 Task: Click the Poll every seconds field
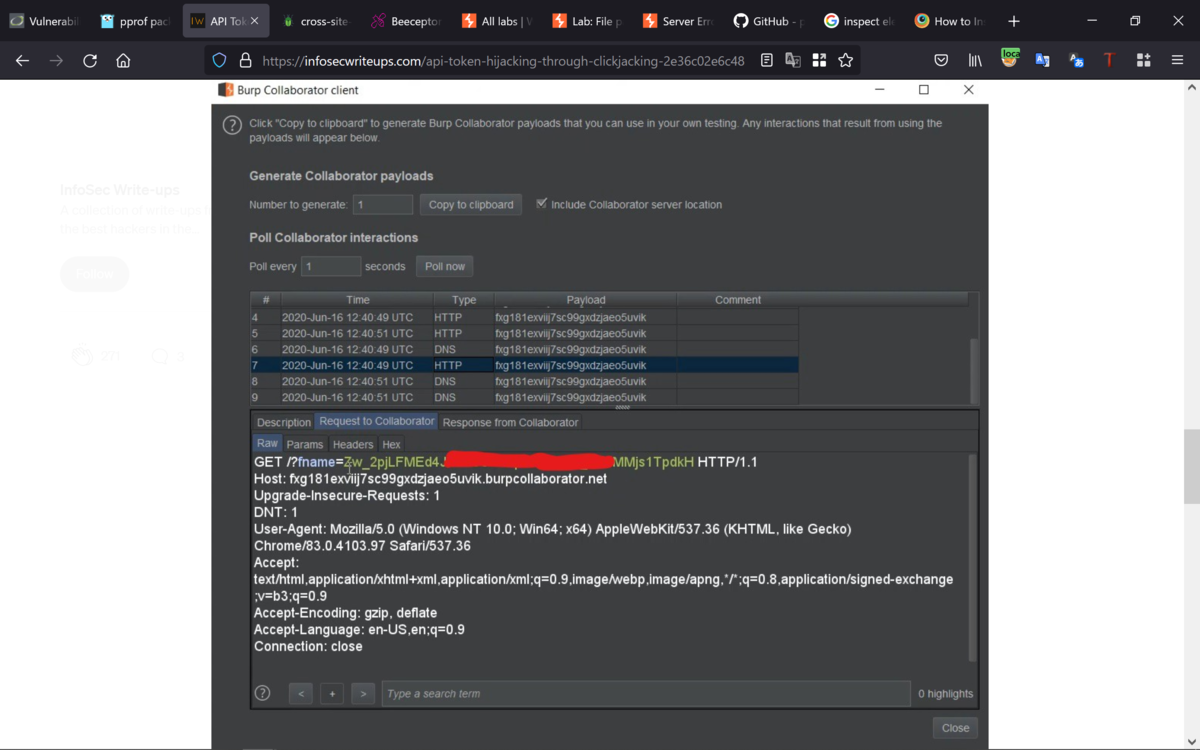[x=331, y=266]
